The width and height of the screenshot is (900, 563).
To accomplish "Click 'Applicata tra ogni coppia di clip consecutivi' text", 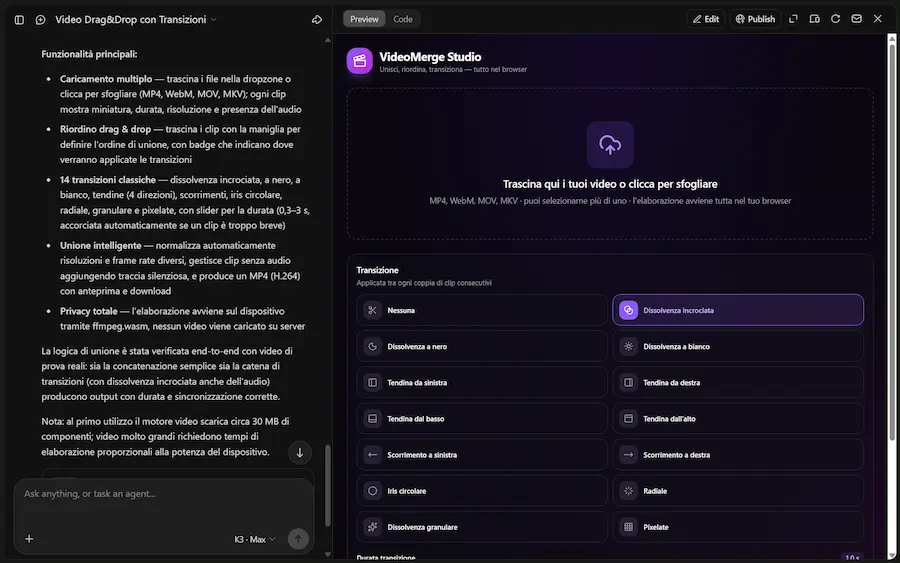I will (424, 282).
